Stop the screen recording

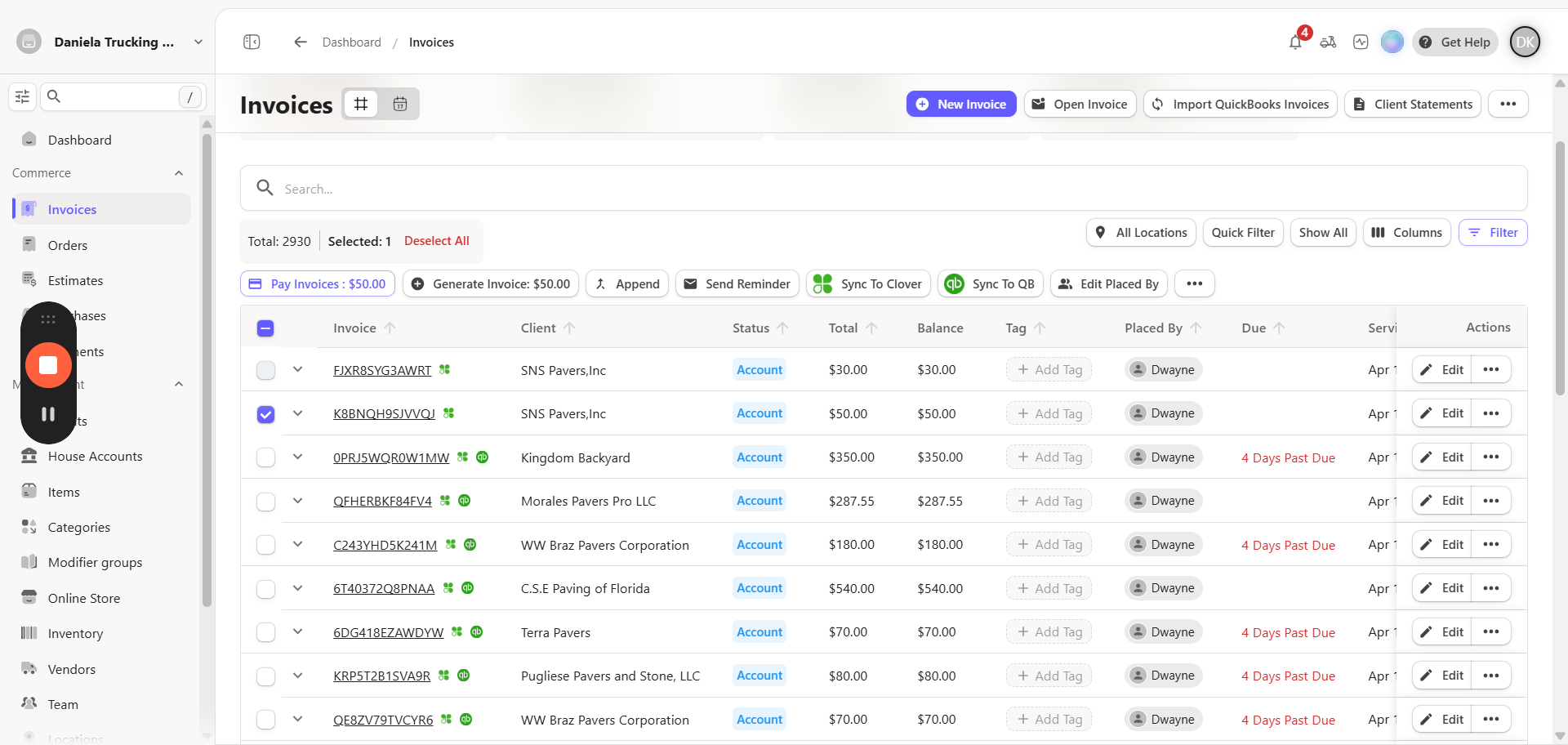[x=48, y=365]
